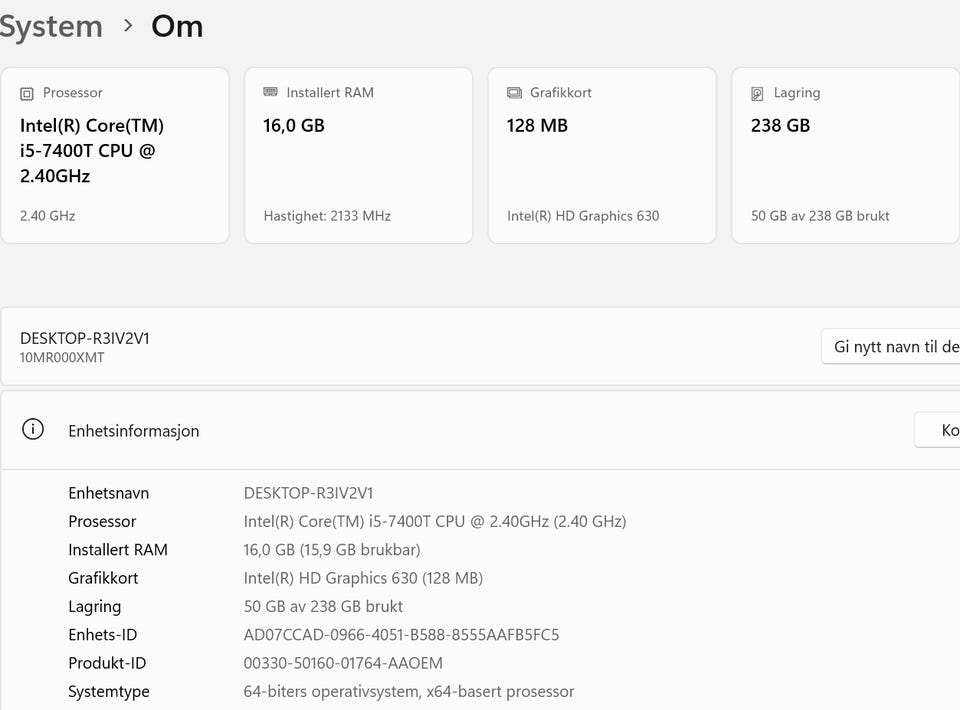Image resolution: width=960 pixels, height=710 pixels.
Task: Click the Prosessor card chip icon
Action: [x=27, y=94]
